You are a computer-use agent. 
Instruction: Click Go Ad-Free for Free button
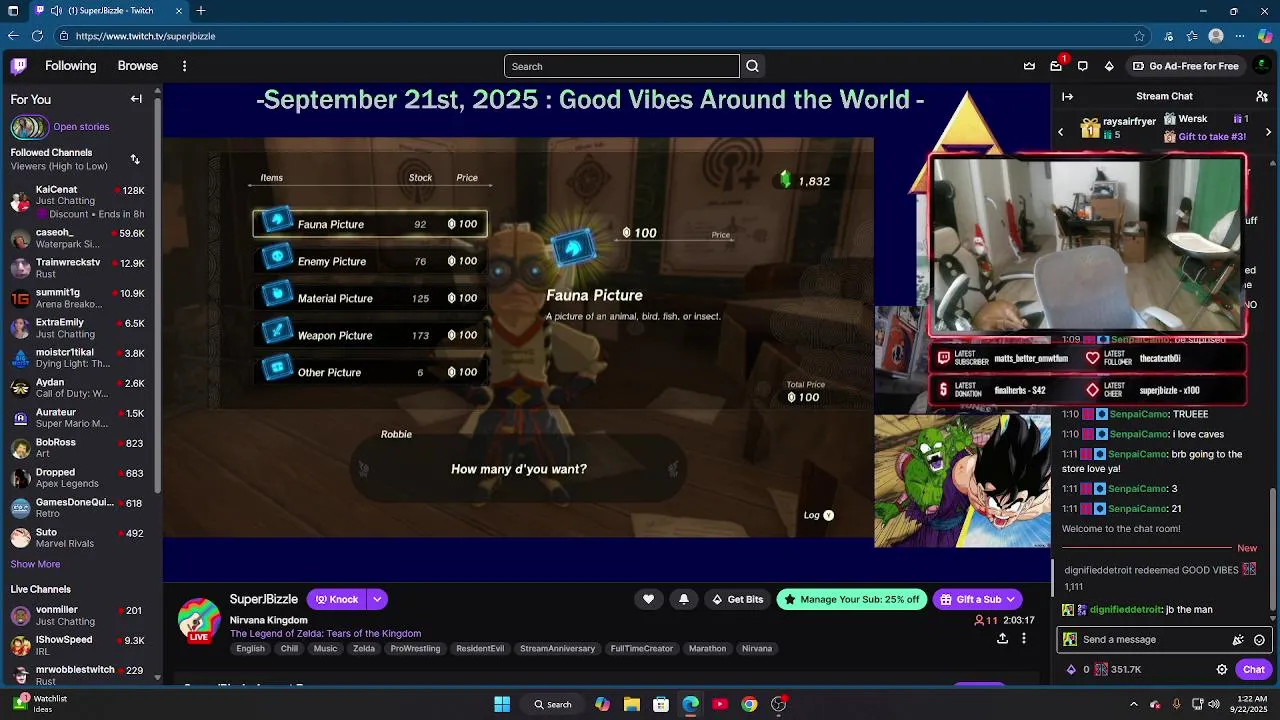[1185, 66]
